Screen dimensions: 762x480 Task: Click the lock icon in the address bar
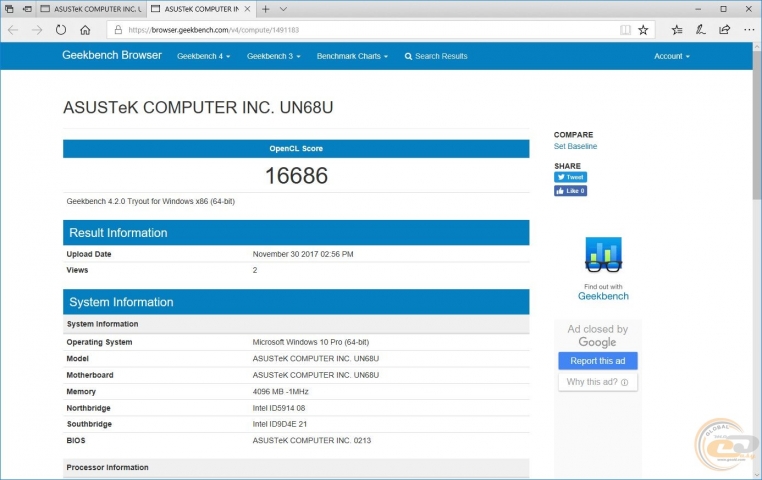coord(118,30)
